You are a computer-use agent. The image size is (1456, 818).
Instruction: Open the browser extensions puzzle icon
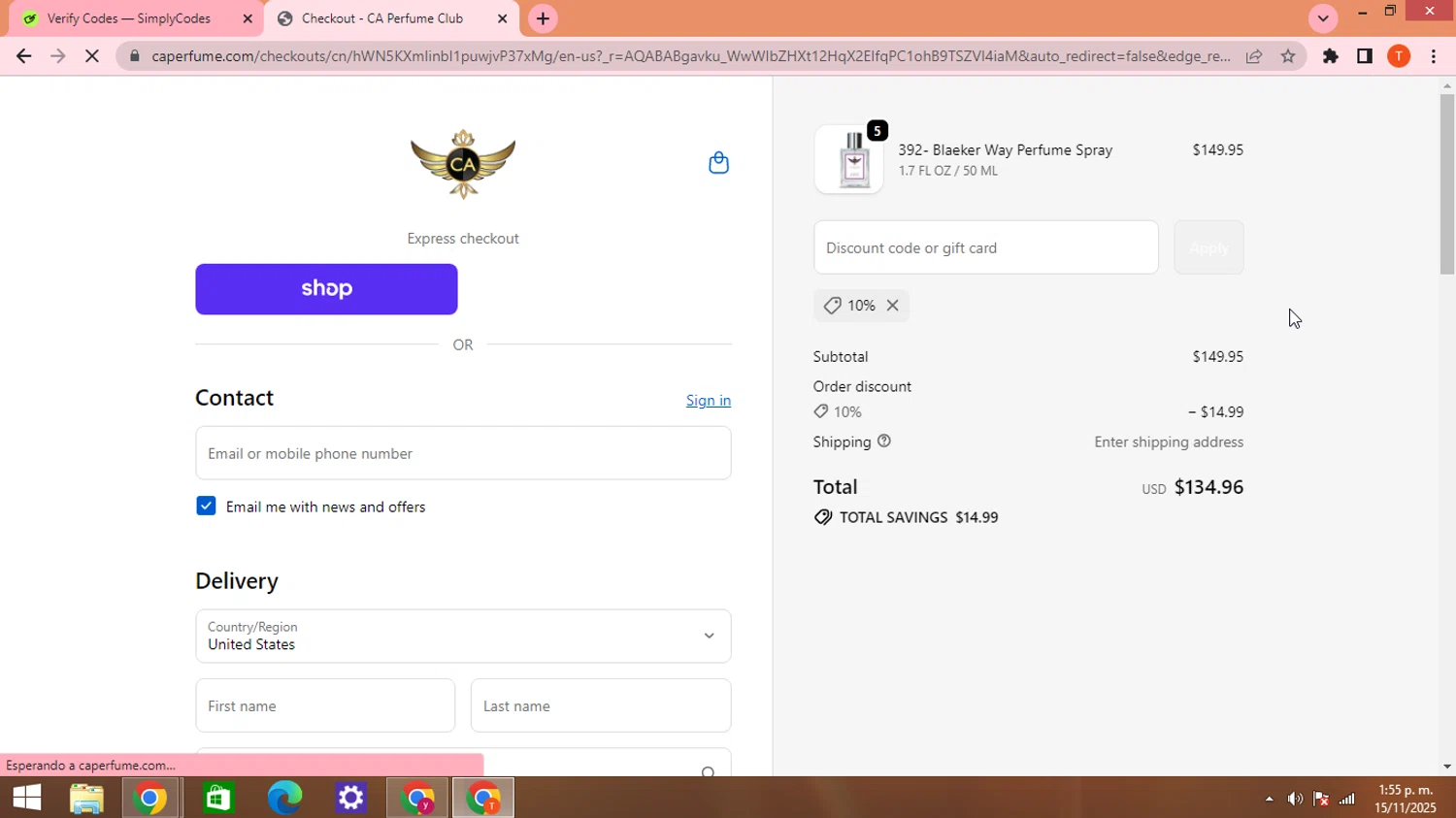click(1331, 56)
